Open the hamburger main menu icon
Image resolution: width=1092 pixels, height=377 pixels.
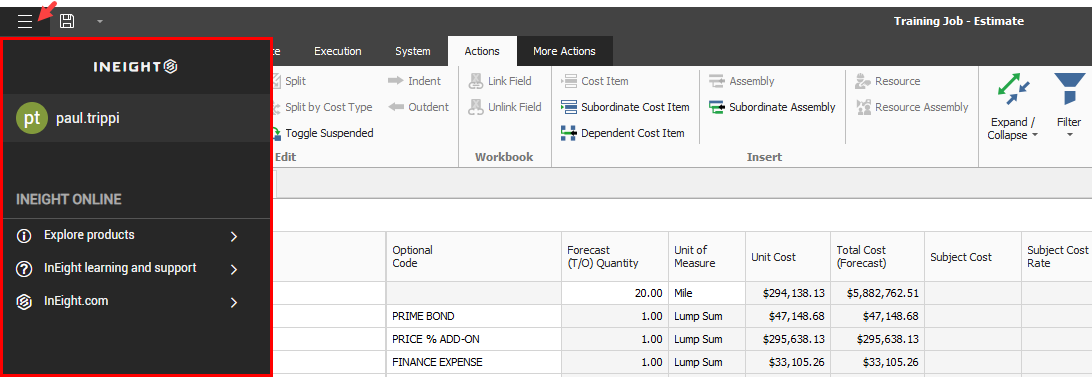25,21
